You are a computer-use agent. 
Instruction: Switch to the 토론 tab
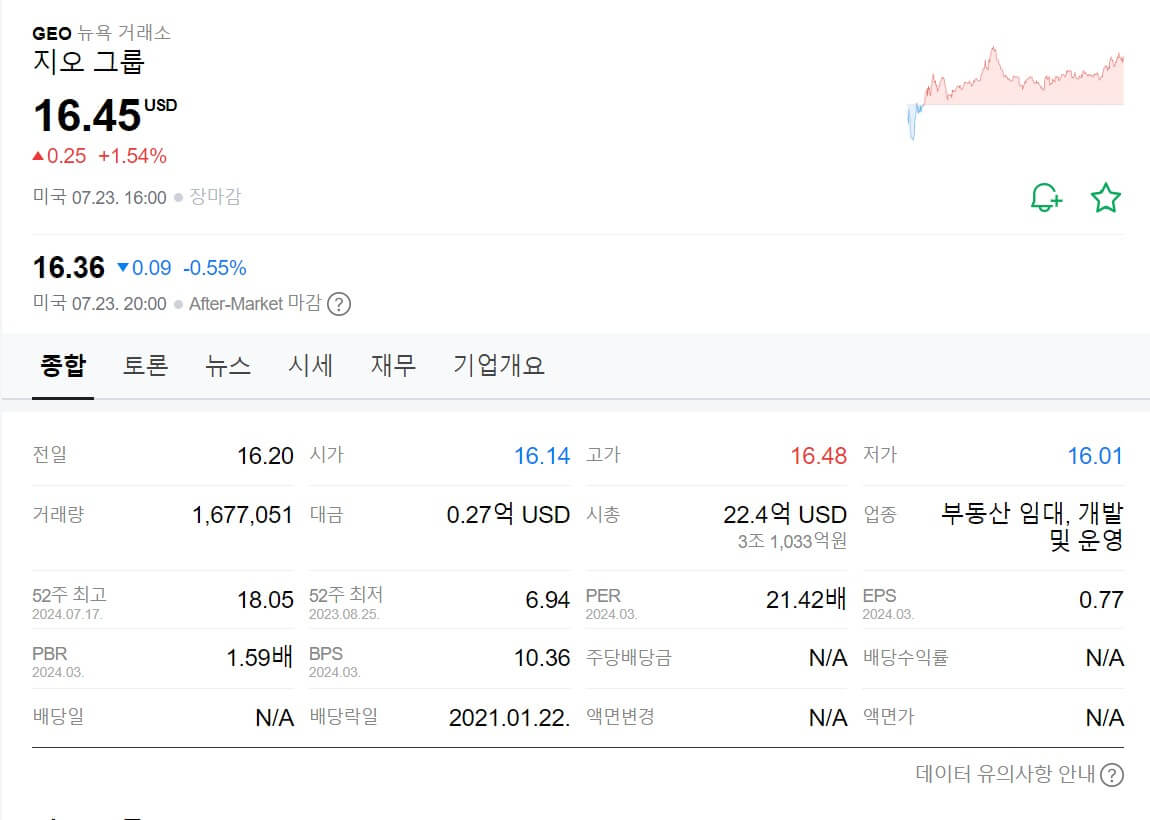[x=145, y=365]
